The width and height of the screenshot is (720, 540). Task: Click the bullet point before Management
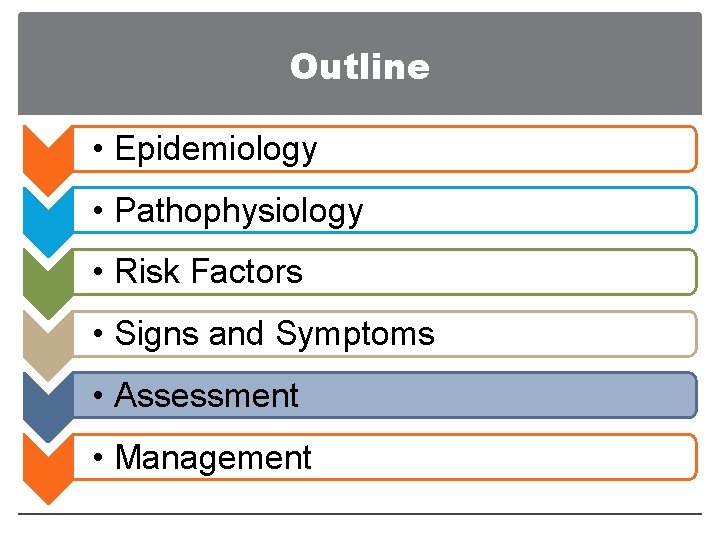point(98,459)
